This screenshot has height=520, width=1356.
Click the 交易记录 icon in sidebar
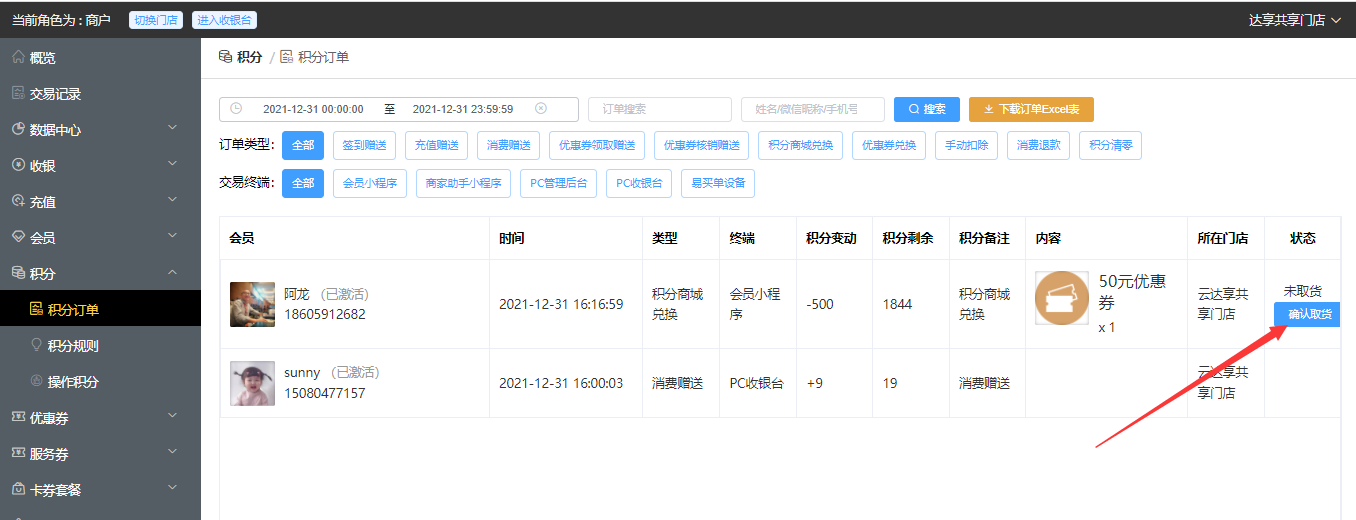pos(18,93)
